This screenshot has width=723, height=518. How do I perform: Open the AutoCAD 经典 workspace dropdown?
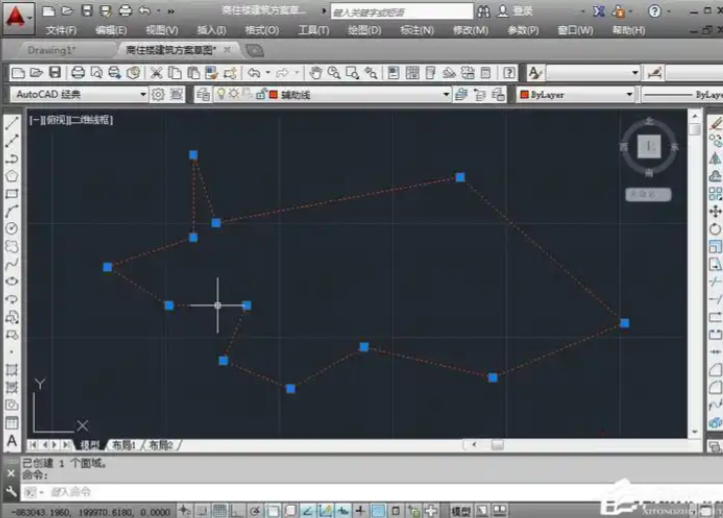pos(80,94)
